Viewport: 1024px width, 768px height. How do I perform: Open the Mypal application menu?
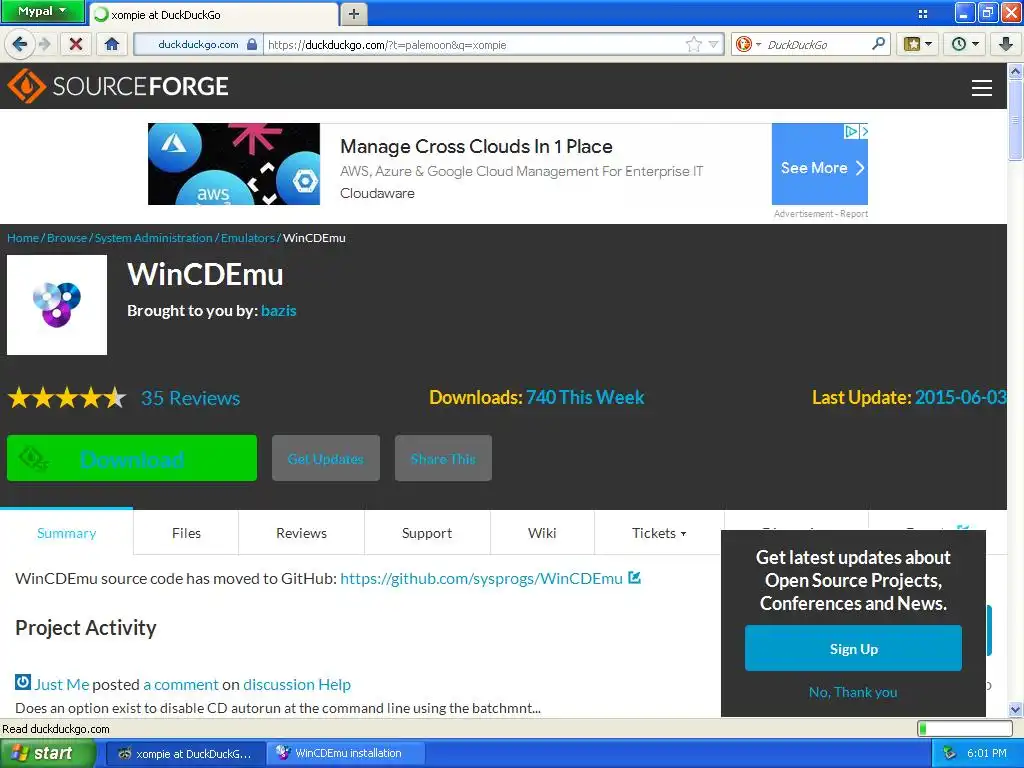[x=42, y=11]
